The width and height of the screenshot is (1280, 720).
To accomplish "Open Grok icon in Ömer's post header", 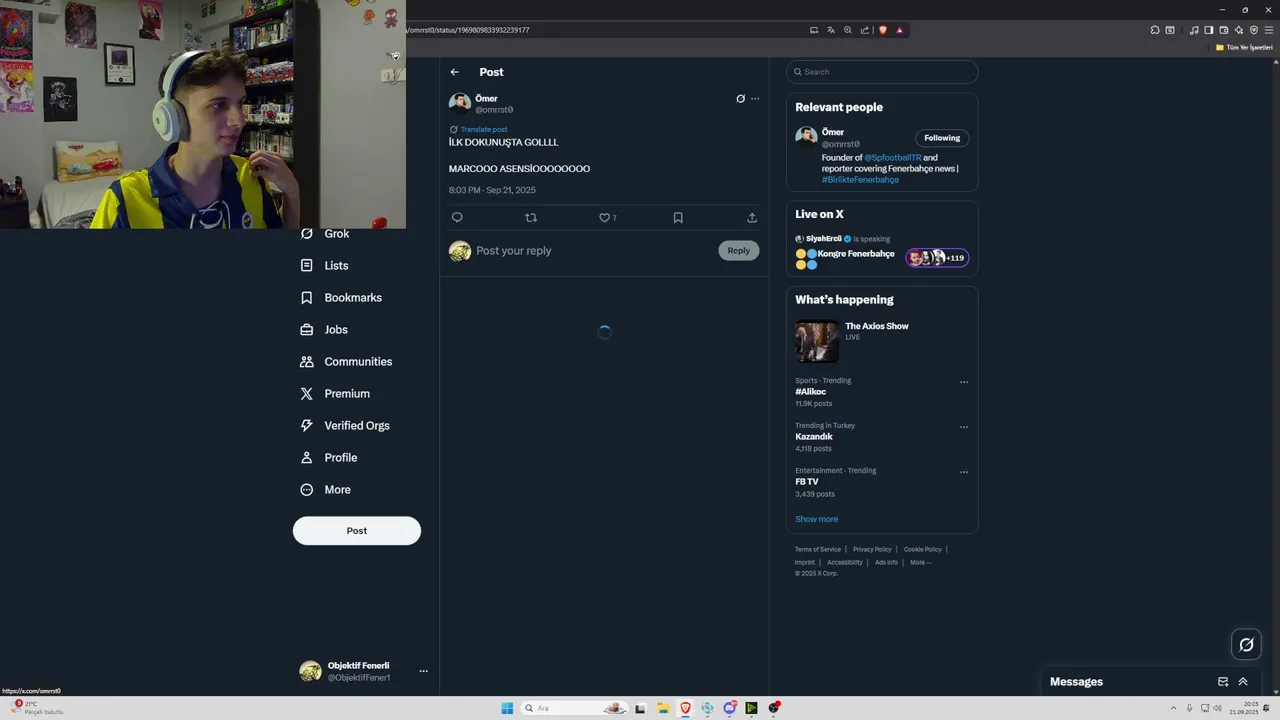I will (x=740, y=99).
